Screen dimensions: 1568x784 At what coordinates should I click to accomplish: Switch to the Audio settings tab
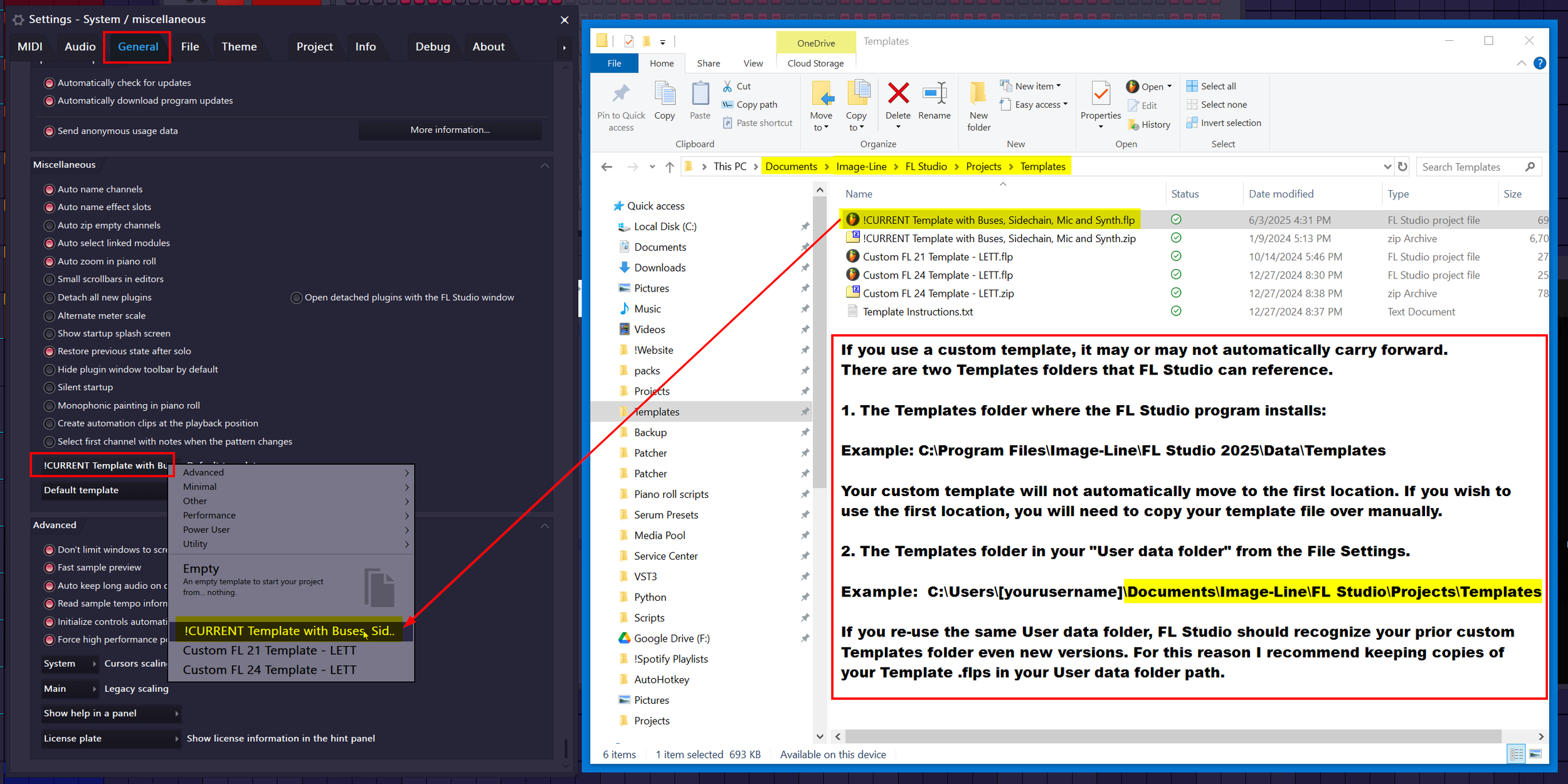(80, 46)
